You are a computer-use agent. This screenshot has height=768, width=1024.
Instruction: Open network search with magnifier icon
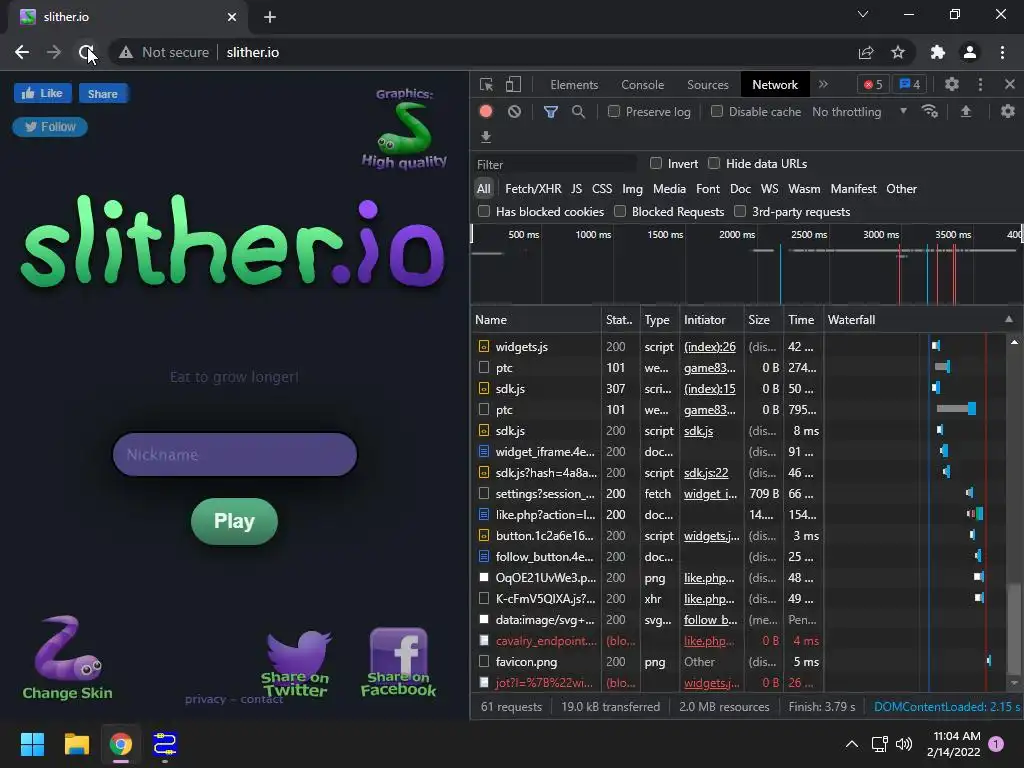[x=578, y=112]
